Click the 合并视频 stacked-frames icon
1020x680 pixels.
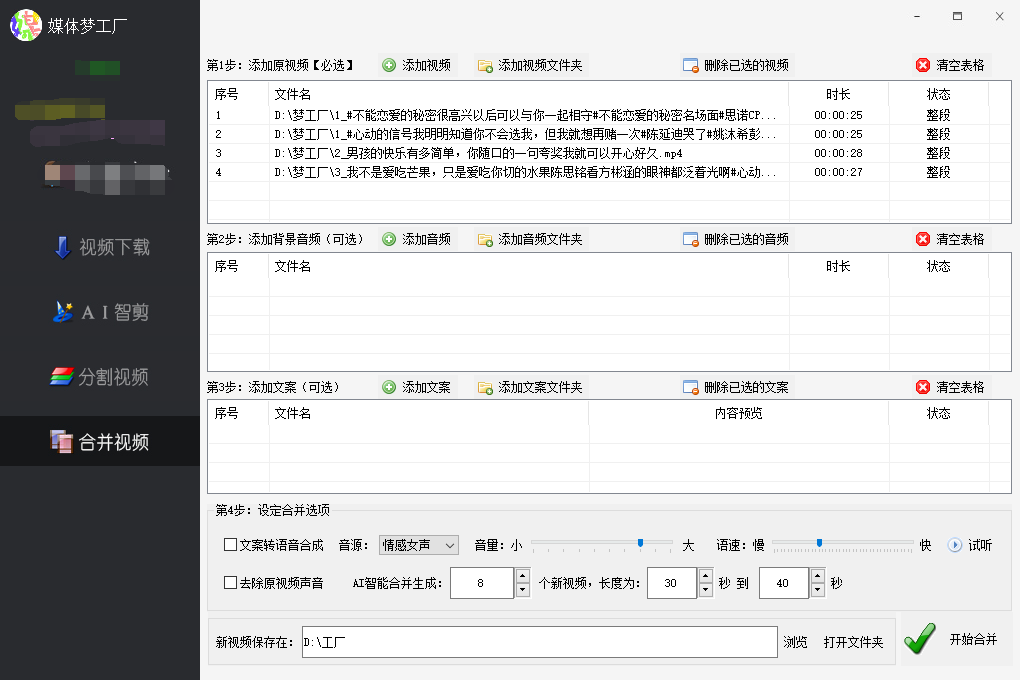[61, 441]
